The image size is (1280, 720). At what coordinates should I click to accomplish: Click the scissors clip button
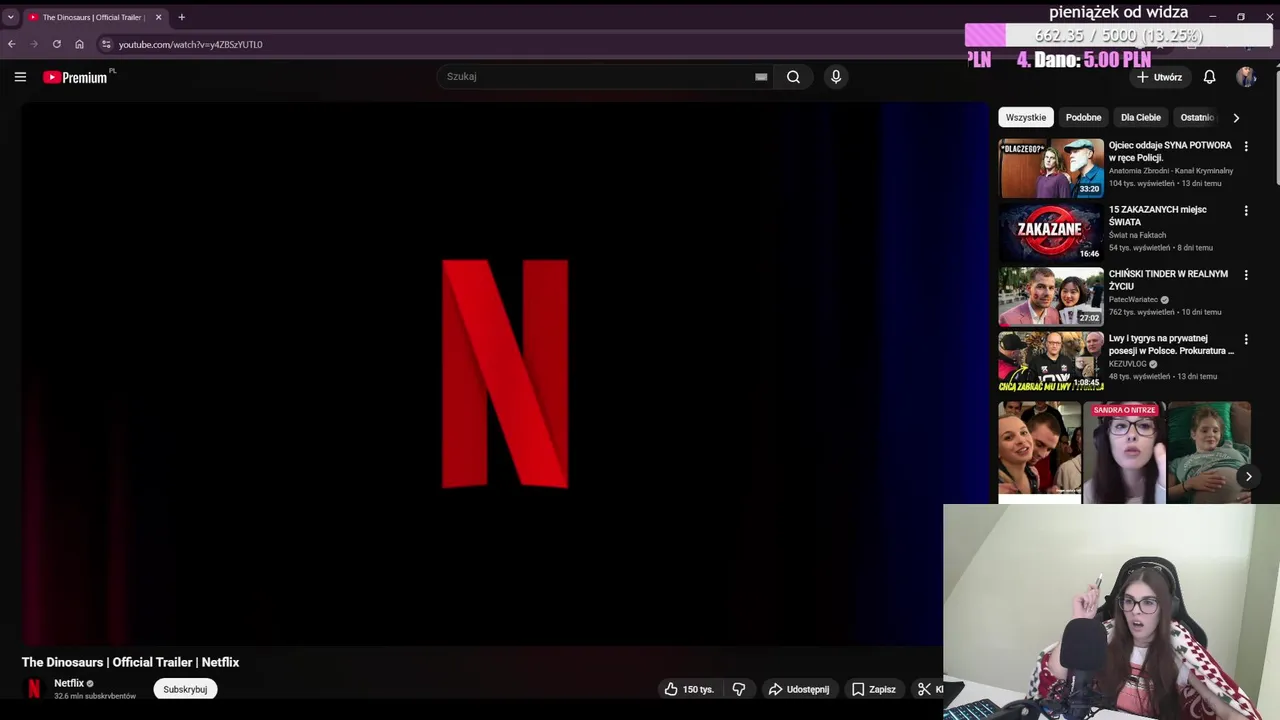[x=928, y=689]
